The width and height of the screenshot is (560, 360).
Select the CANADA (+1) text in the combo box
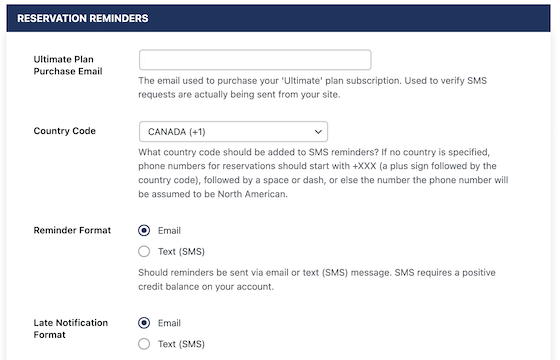coord(176,132)
